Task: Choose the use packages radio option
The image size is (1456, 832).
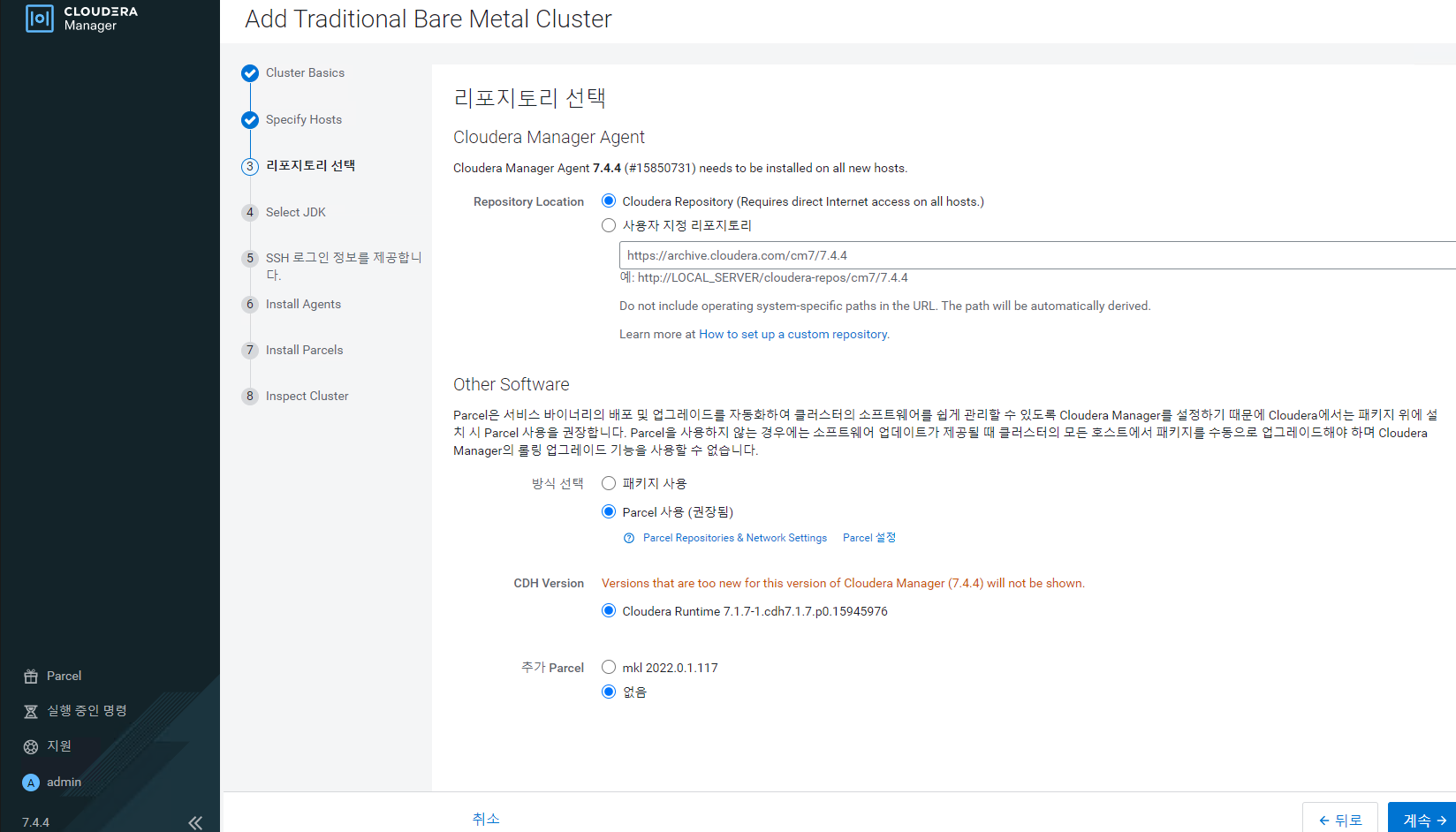Action: 609,483
